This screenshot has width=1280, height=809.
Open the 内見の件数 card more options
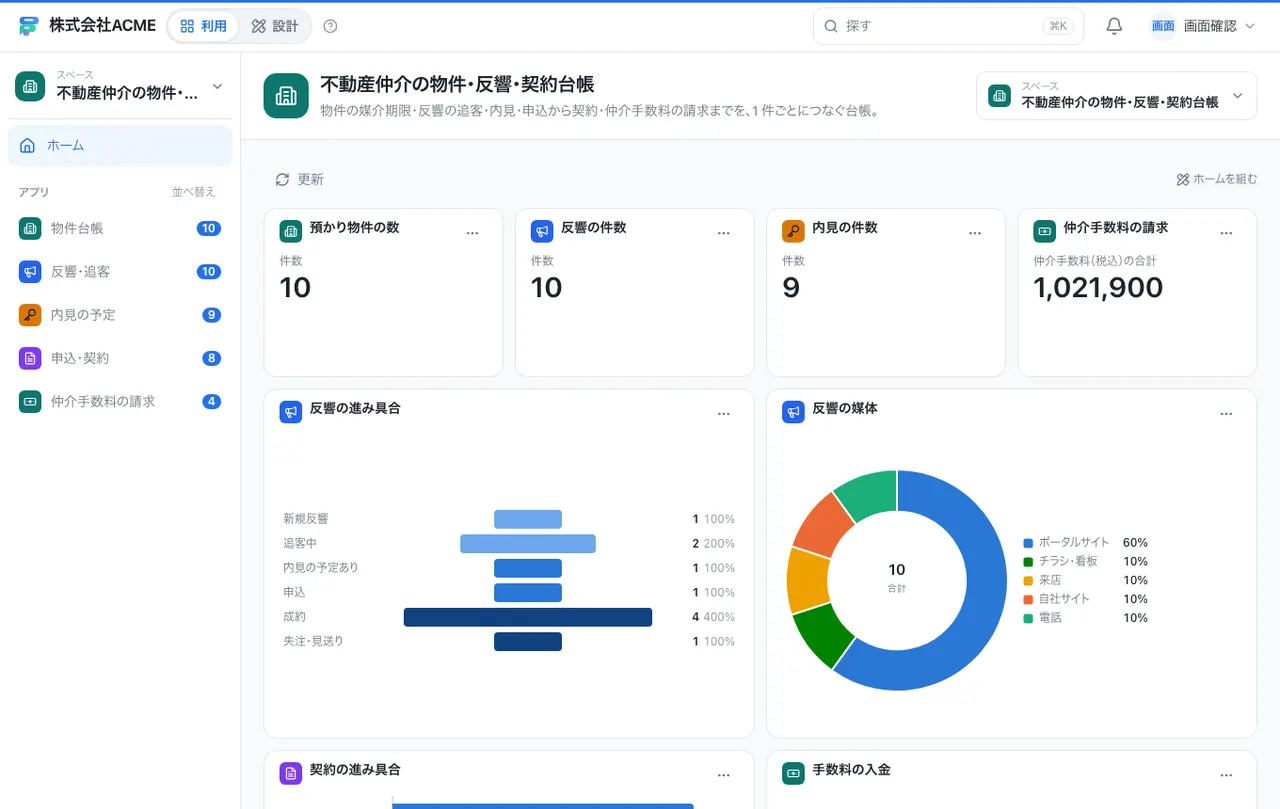click(975, 233)
